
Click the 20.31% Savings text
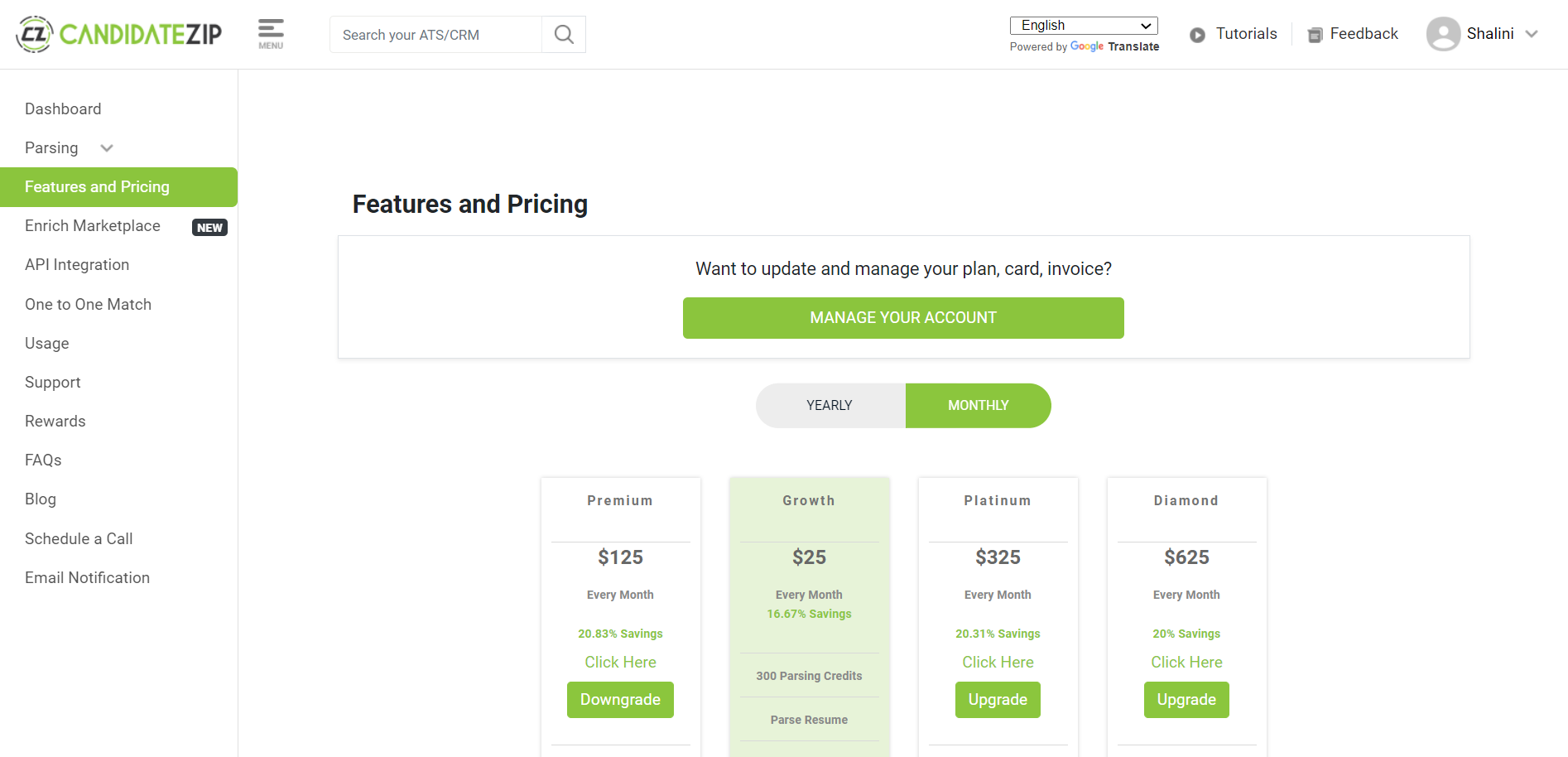point(998,634)
